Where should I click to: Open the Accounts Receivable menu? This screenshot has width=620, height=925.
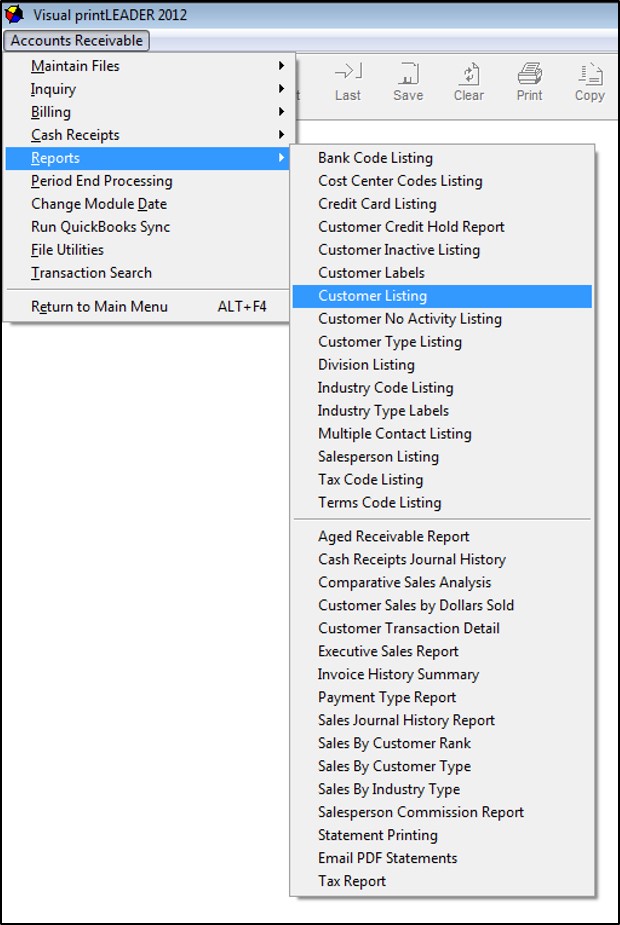pos(77,41)
